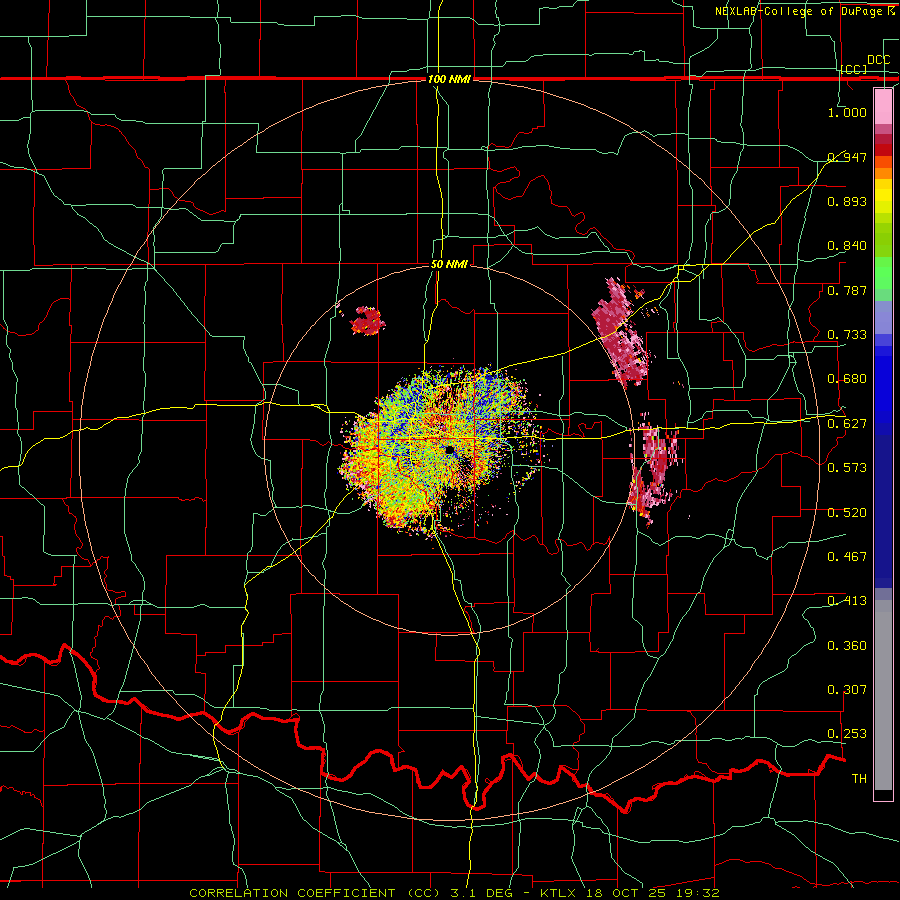Click the 0.627 scale value

tap(847, 424)
